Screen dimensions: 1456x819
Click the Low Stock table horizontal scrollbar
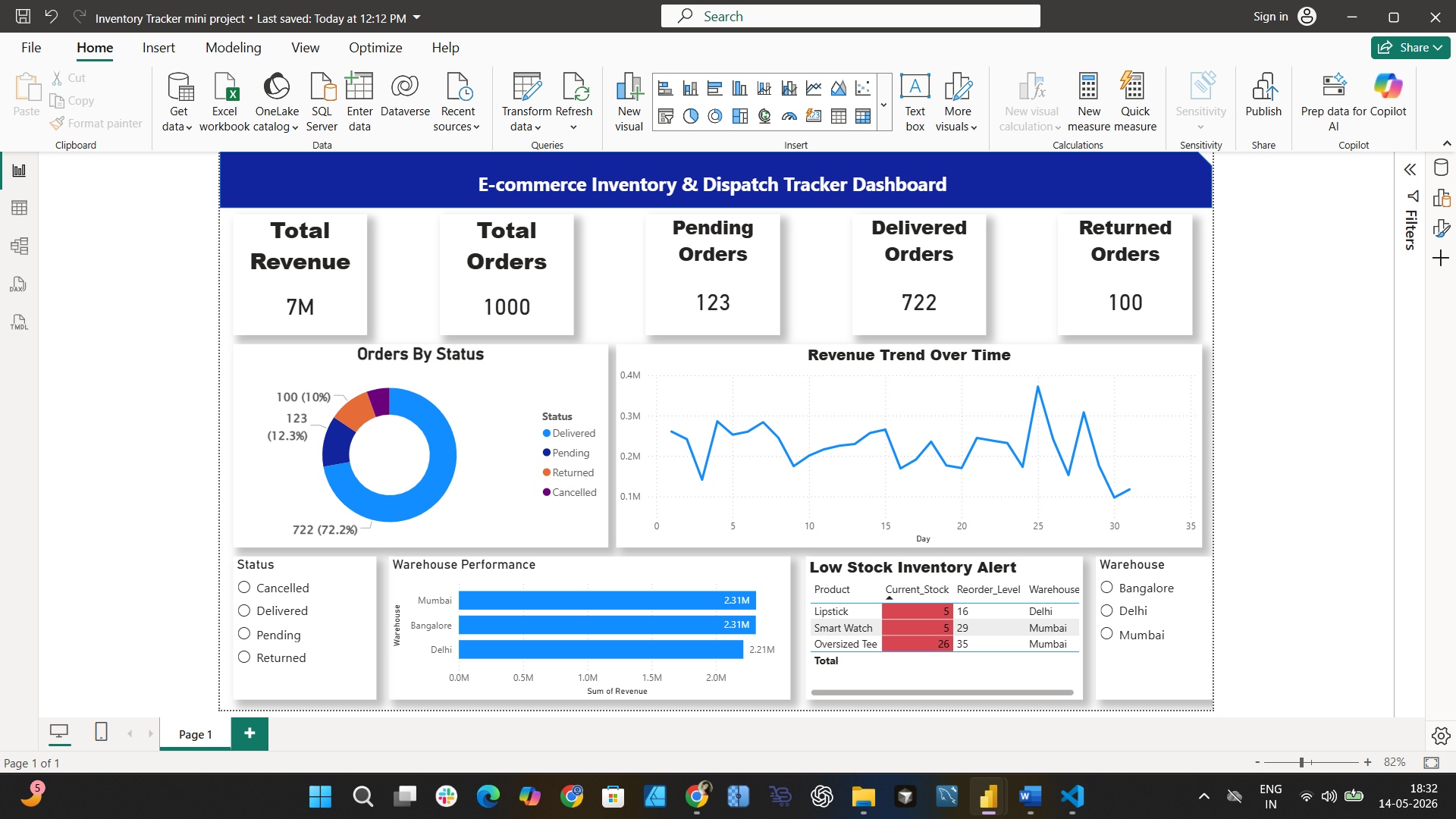pos(943,692)
